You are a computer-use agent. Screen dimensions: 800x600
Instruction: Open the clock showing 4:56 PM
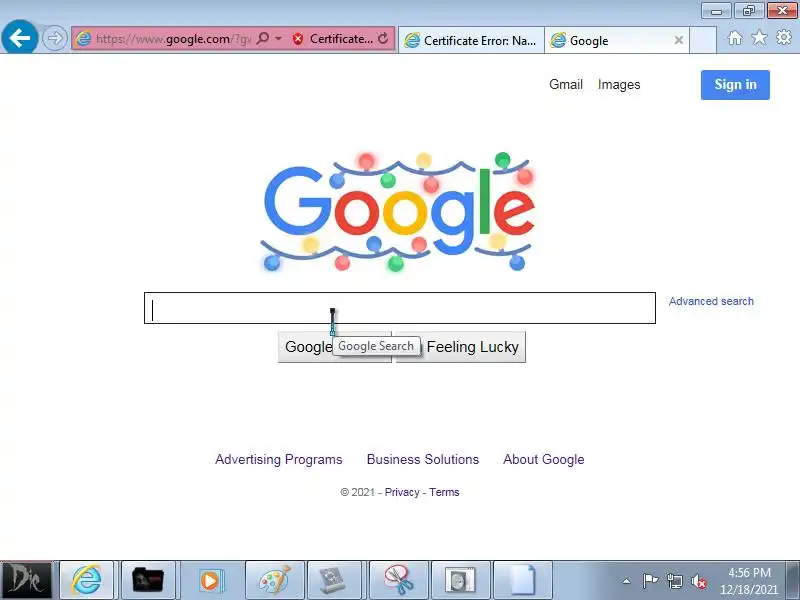coord(749,581)
